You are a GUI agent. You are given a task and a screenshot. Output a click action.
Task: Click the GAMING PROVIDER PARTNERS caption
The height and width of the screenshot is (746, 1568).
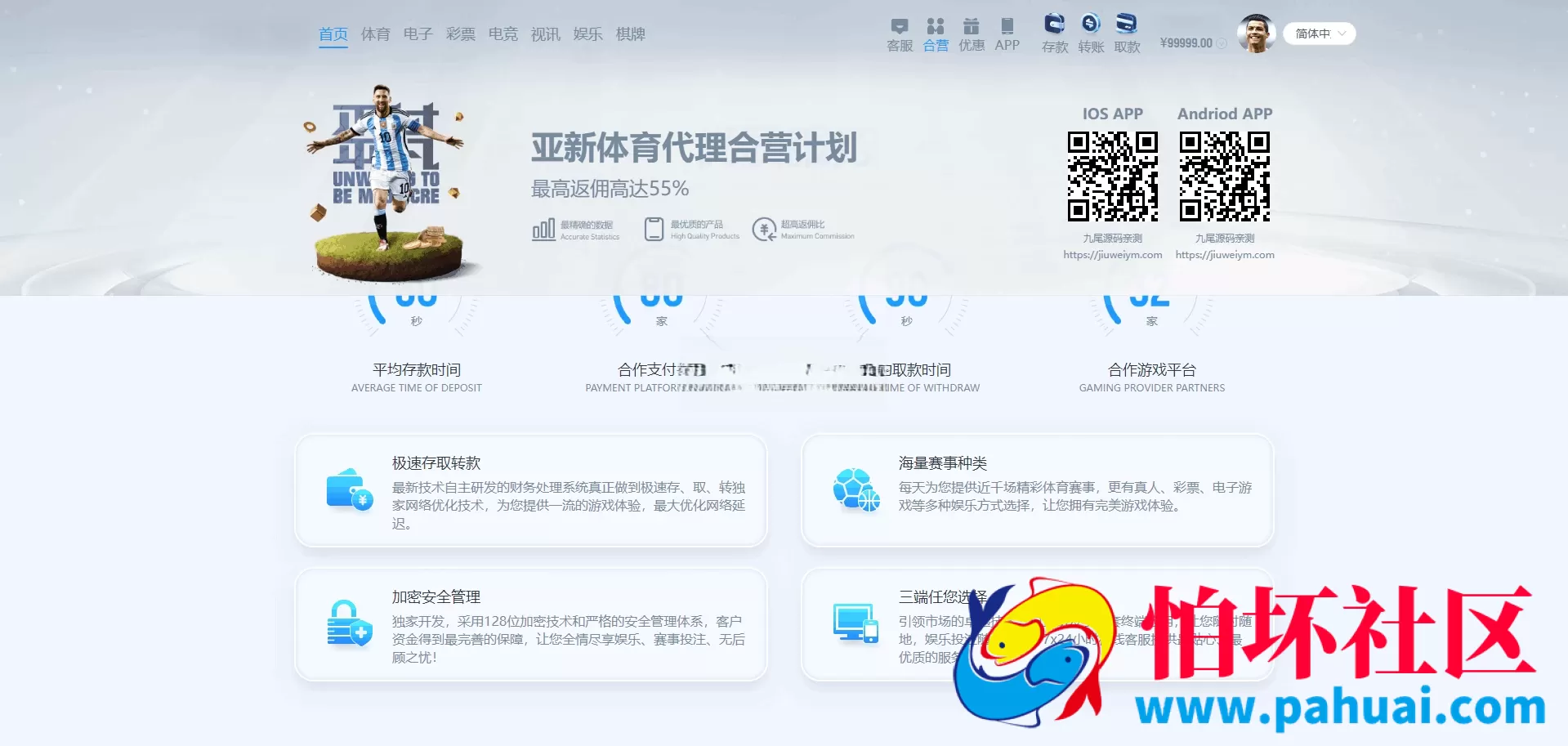coord(1152,388)
